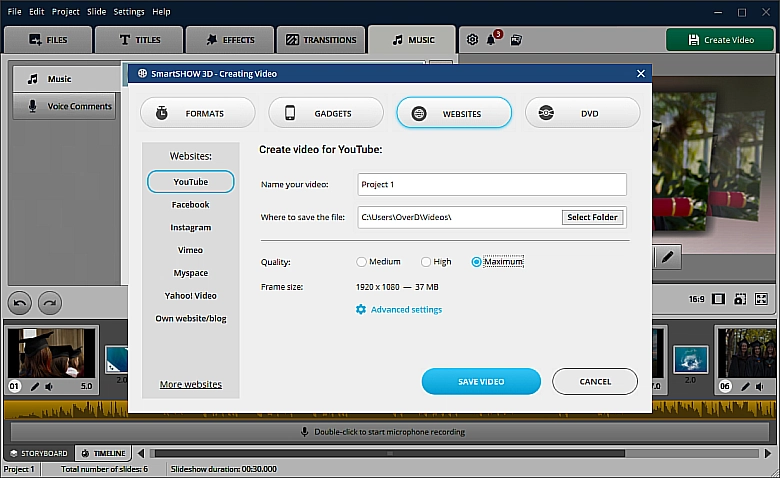Open the notifications bell icon
Screen dimensions: 780x478
pyautogui.click(x=491, y=40)
